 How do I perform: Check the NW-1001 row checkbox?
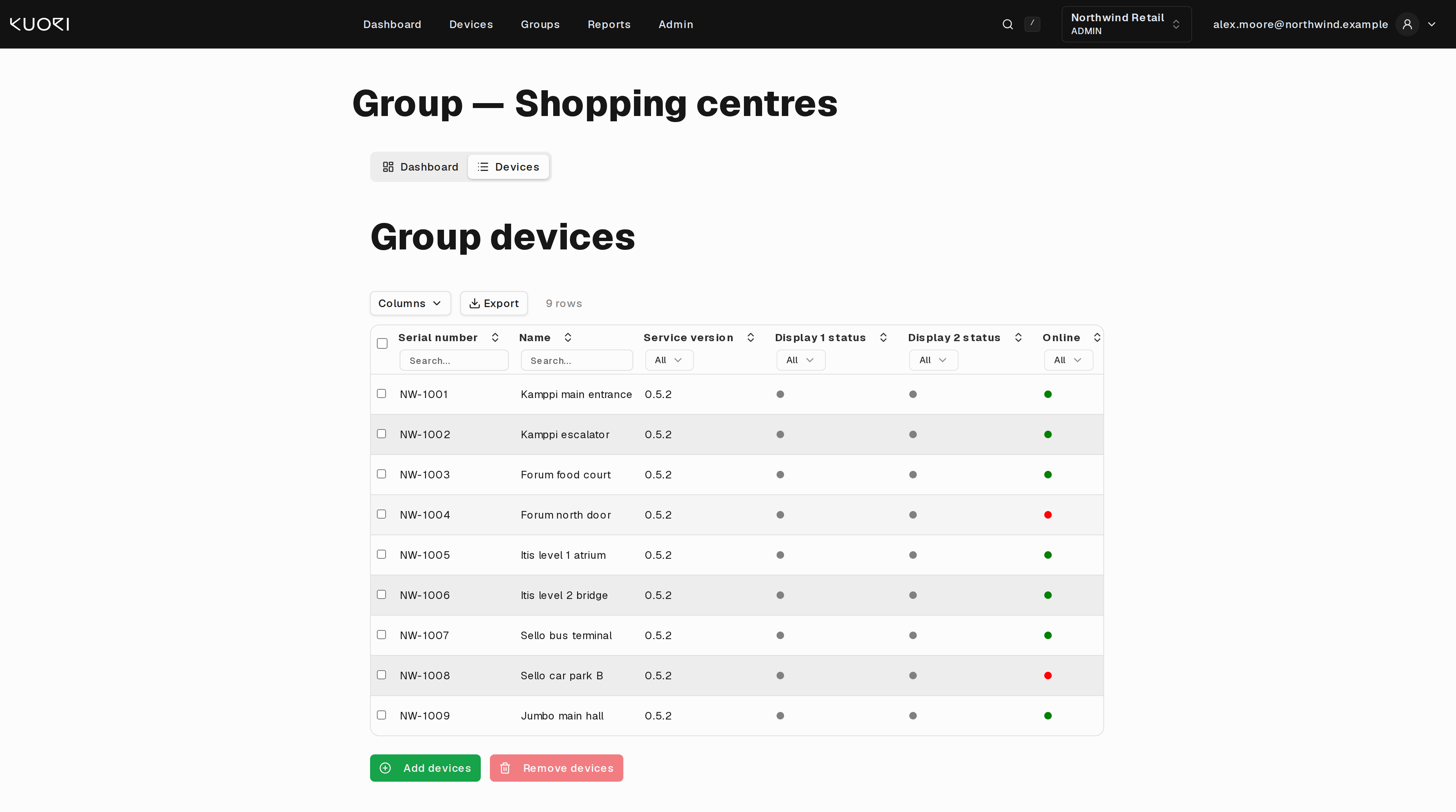tap(381, 393)
